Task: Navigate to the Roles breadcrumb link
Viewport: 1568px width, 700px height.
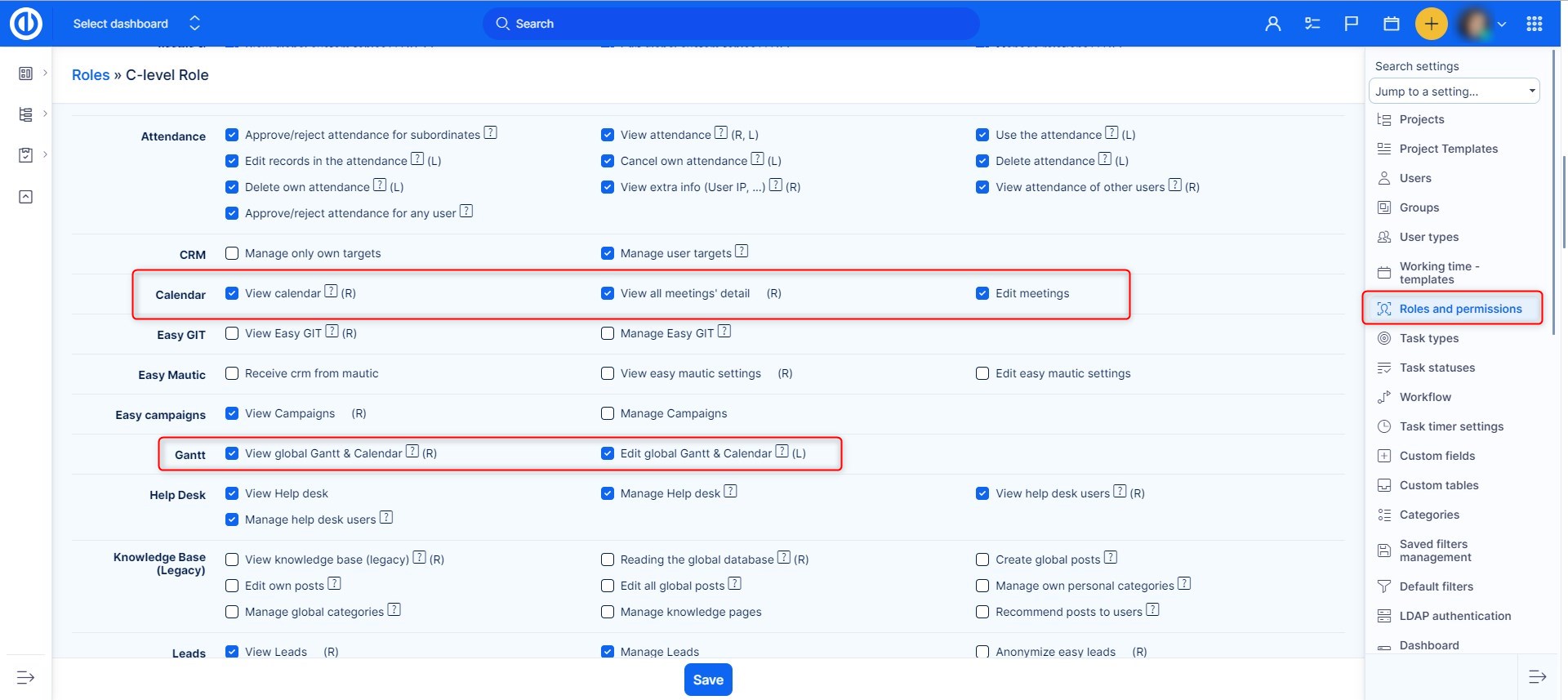Action: click(x=90, y=75)
